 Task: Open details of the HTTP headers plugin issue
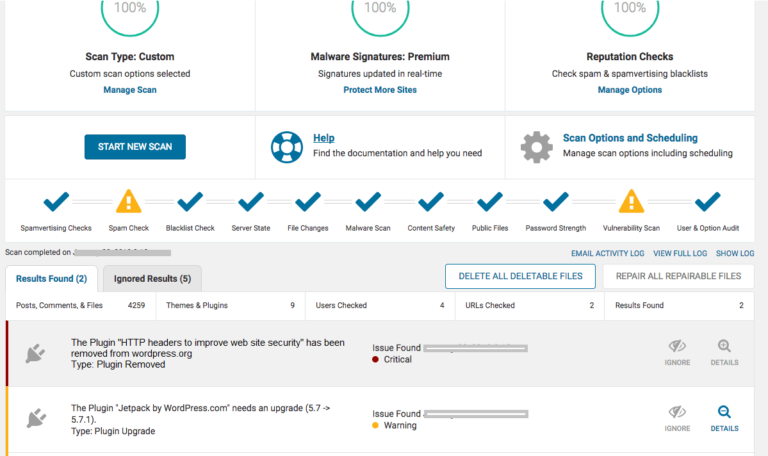click(724, 353)
